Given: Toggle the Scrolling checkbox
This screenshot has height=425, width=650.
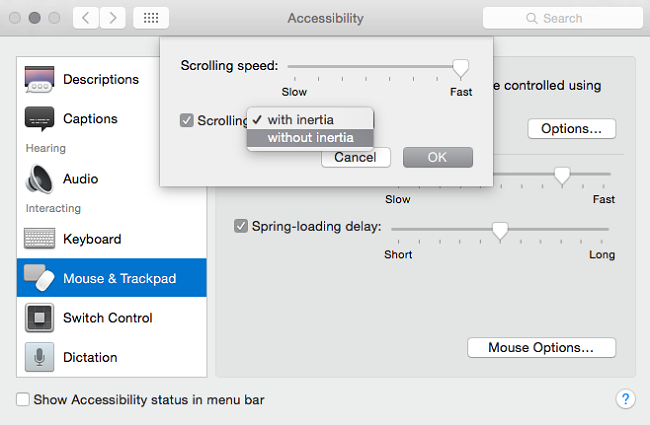Looking at the screenshot, I should tap(187, 120).
